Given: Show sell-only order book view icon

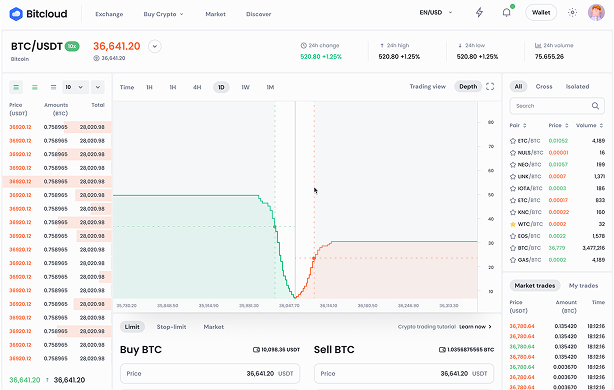Looking at the screenshot, I should tap(53, 87).
